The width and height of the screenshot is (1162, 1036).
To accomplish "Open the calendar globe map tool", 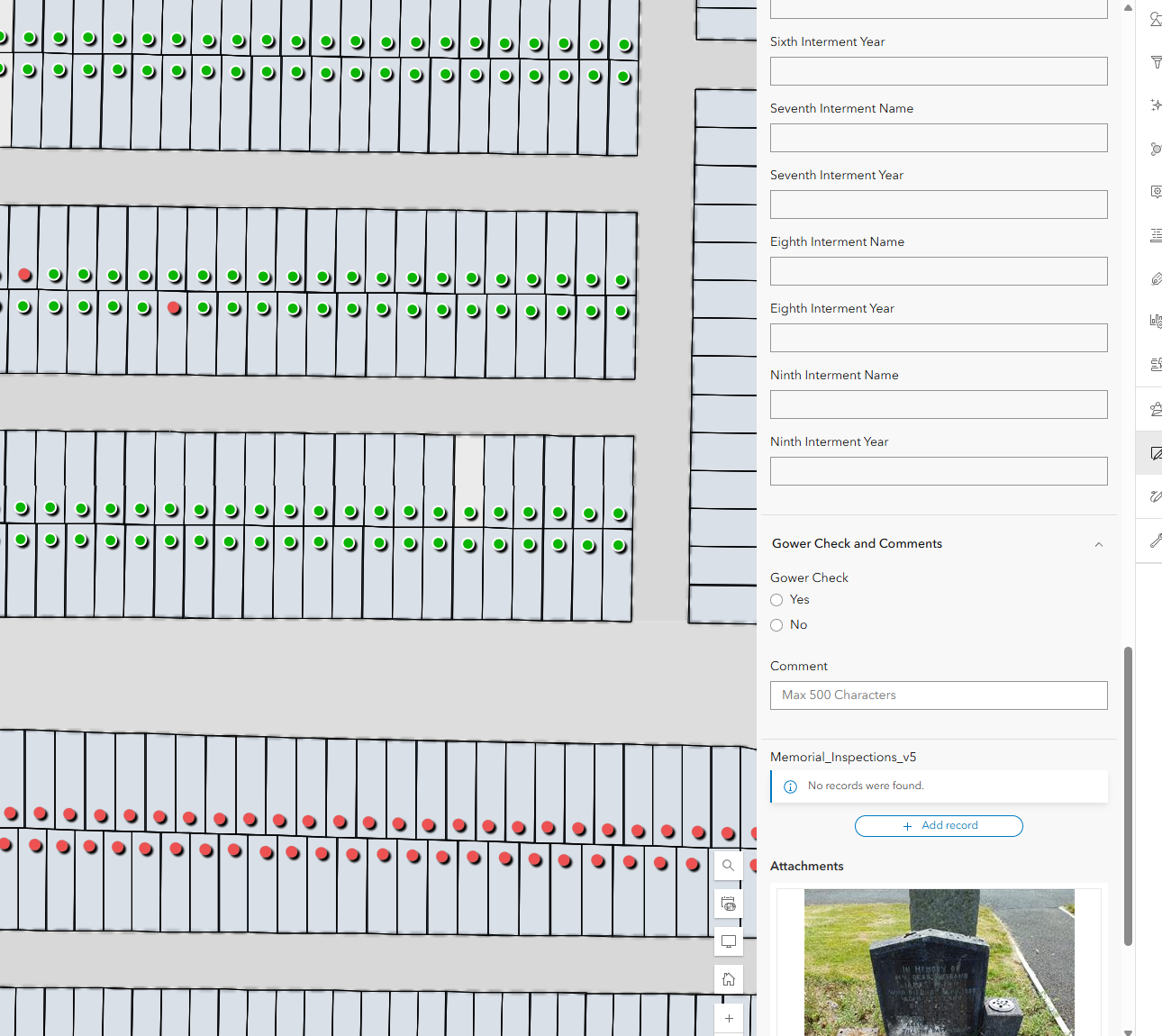I will (728, 904).
